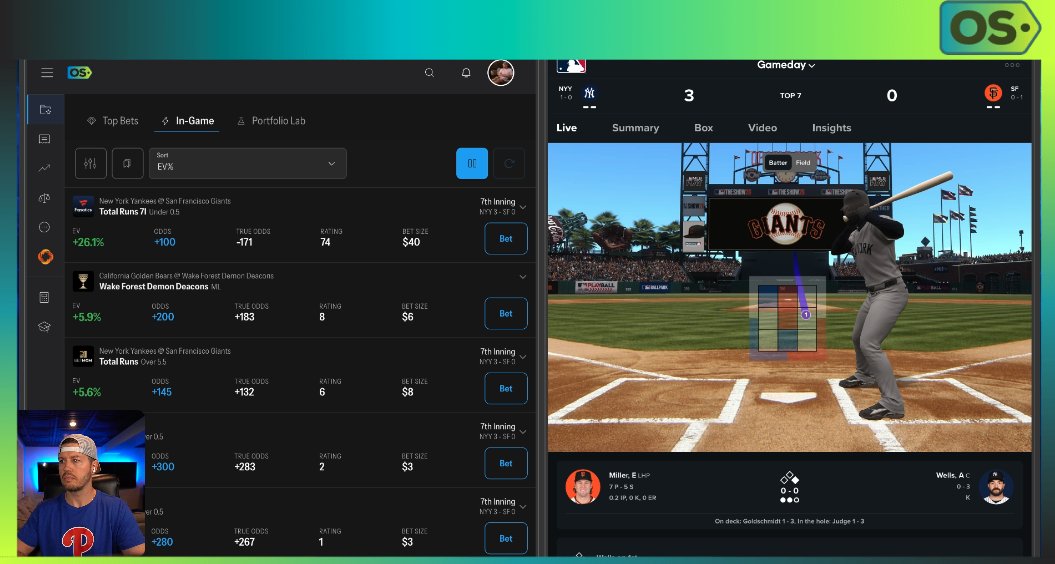
Task: Click Bet on Wake Forest Demon Deacons ML
Action: pos(506,314)
